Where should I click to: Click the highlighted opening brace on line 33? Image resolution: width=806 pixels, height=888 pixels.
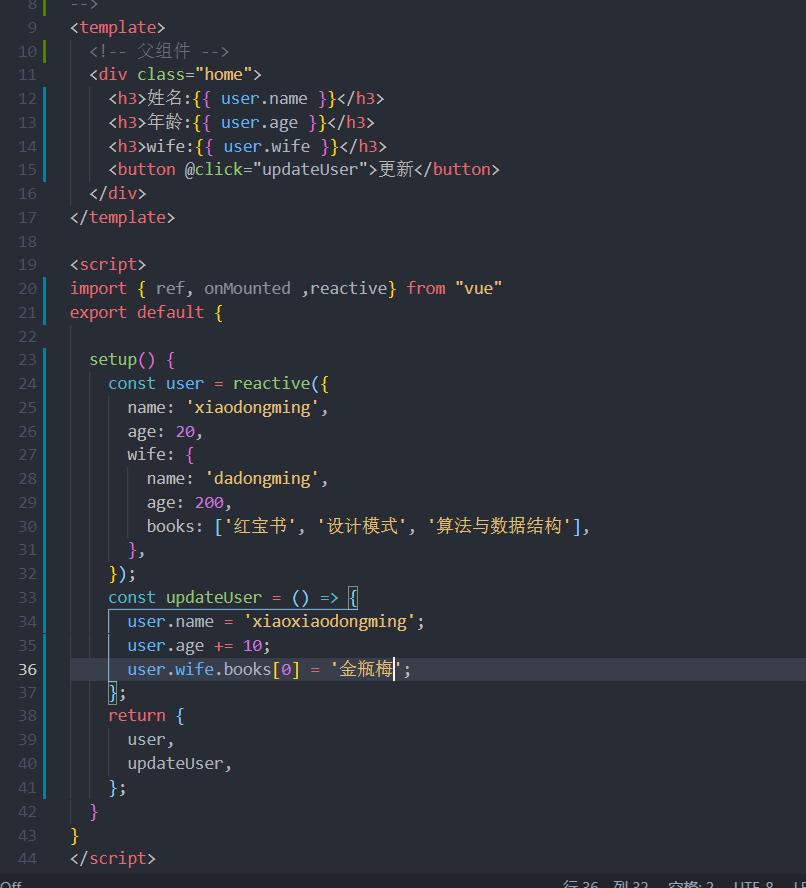click(x=353, y=598)
